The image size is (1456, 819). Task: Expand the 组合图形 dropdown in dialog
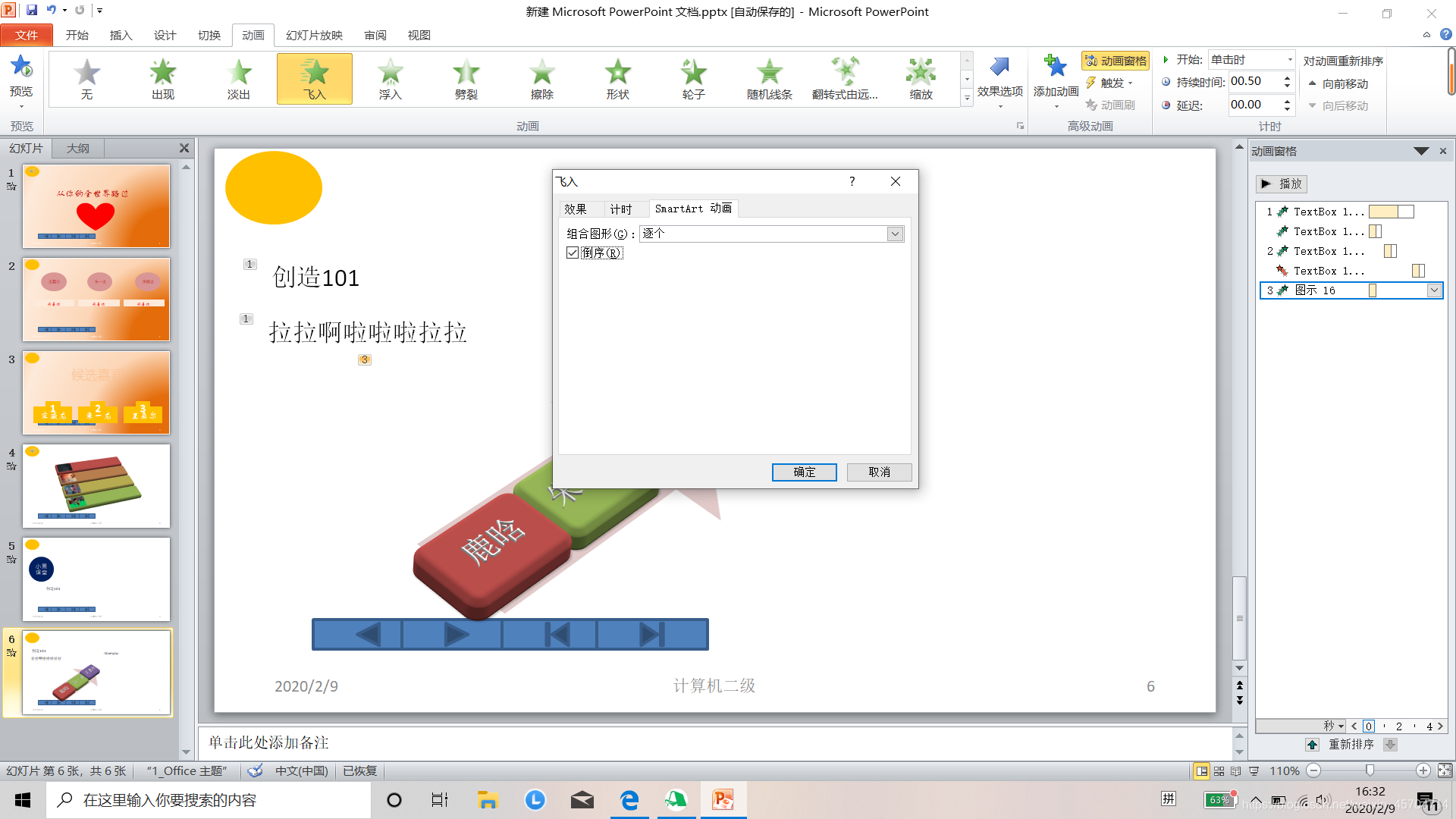tap(895, 234)
